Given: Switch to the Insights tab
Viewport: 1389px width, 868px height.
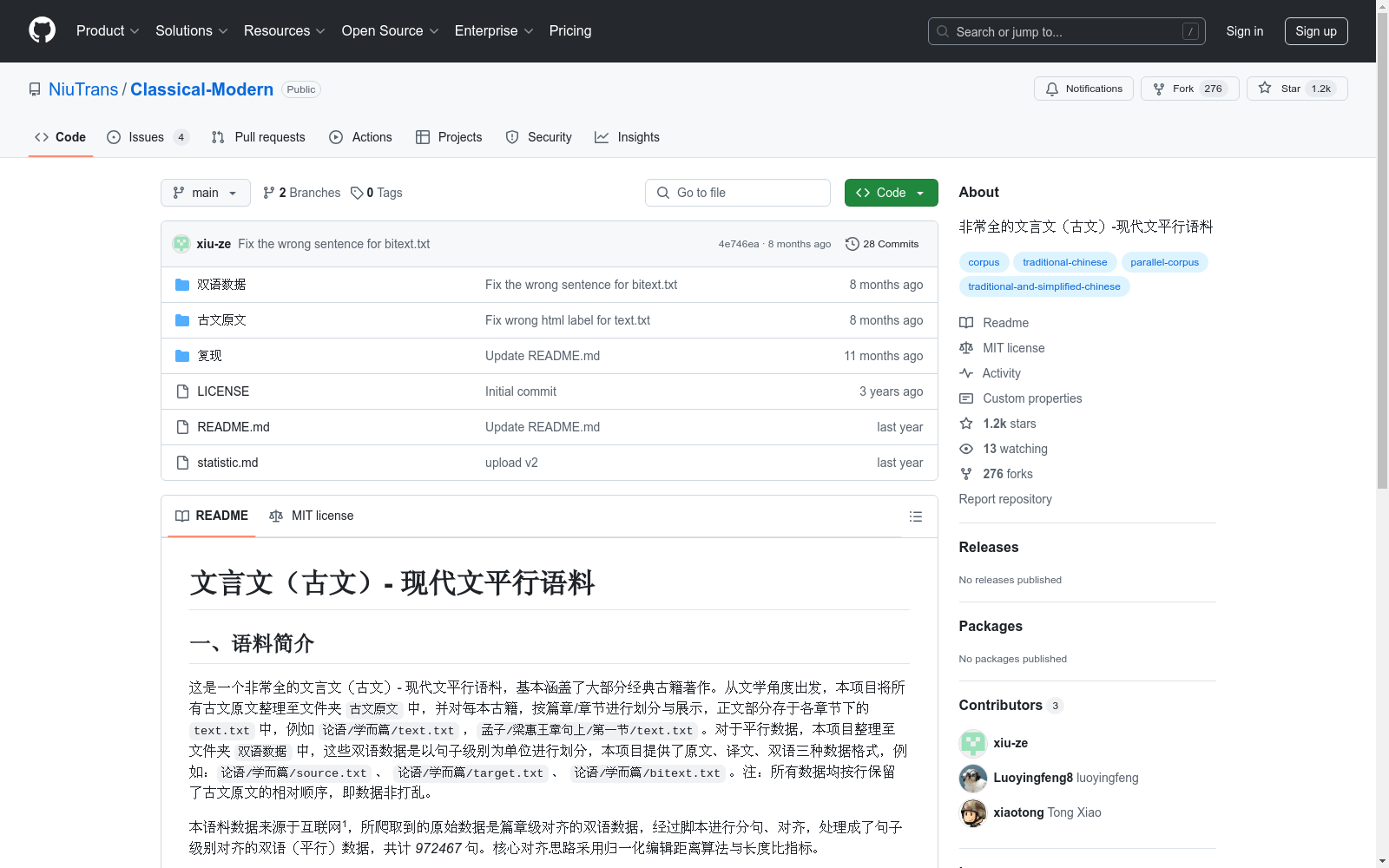Looking at the screenshot, I should (627, 137).
